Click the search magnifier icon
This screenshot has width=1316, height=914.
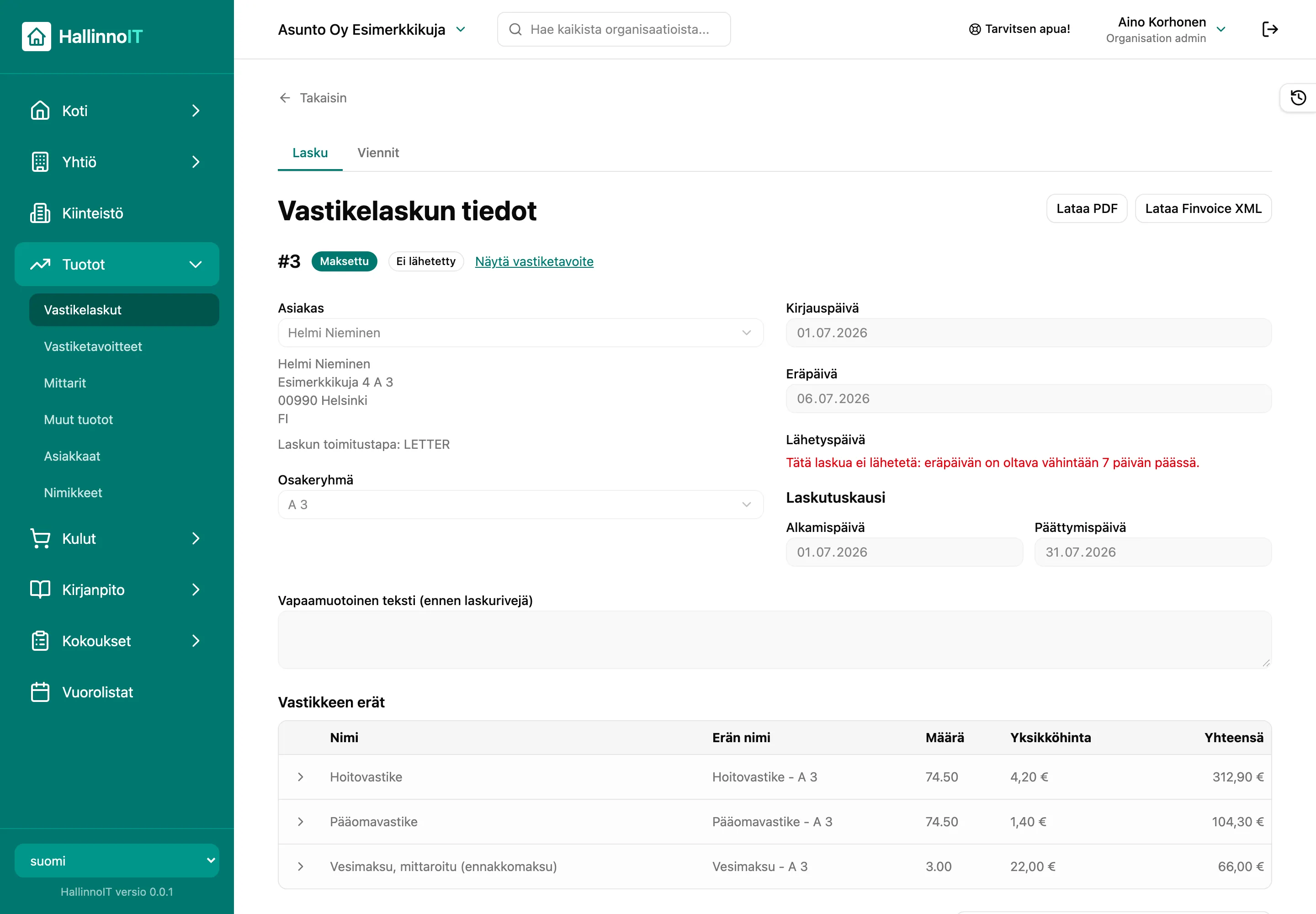point(515,29)
